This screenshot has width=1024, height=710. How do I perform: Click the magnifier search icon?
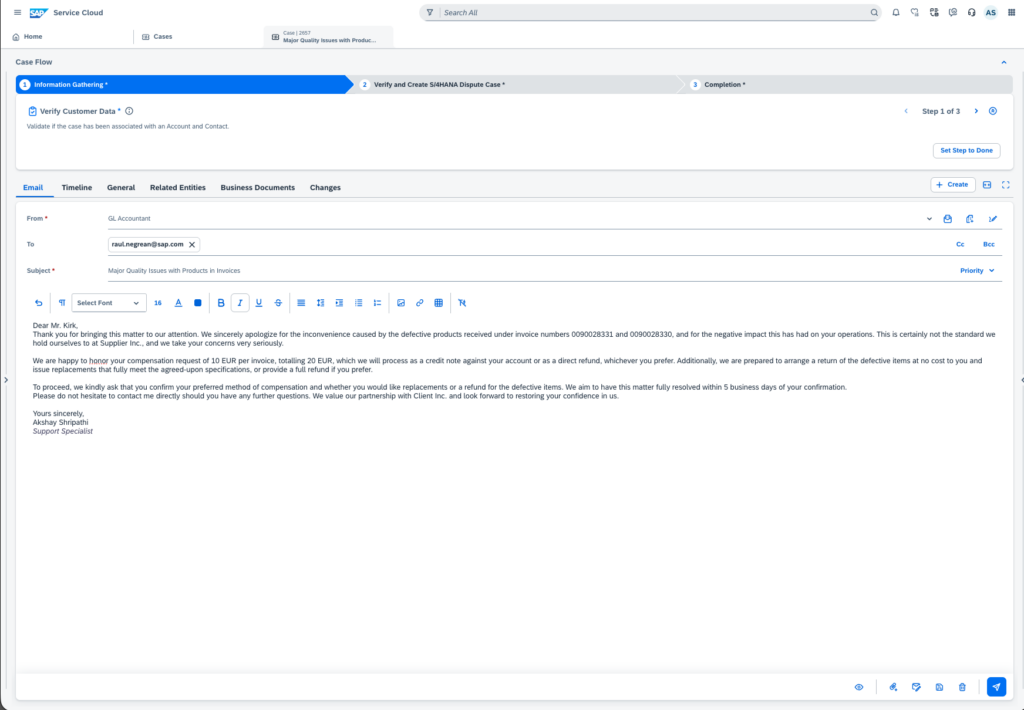(874, 12)
